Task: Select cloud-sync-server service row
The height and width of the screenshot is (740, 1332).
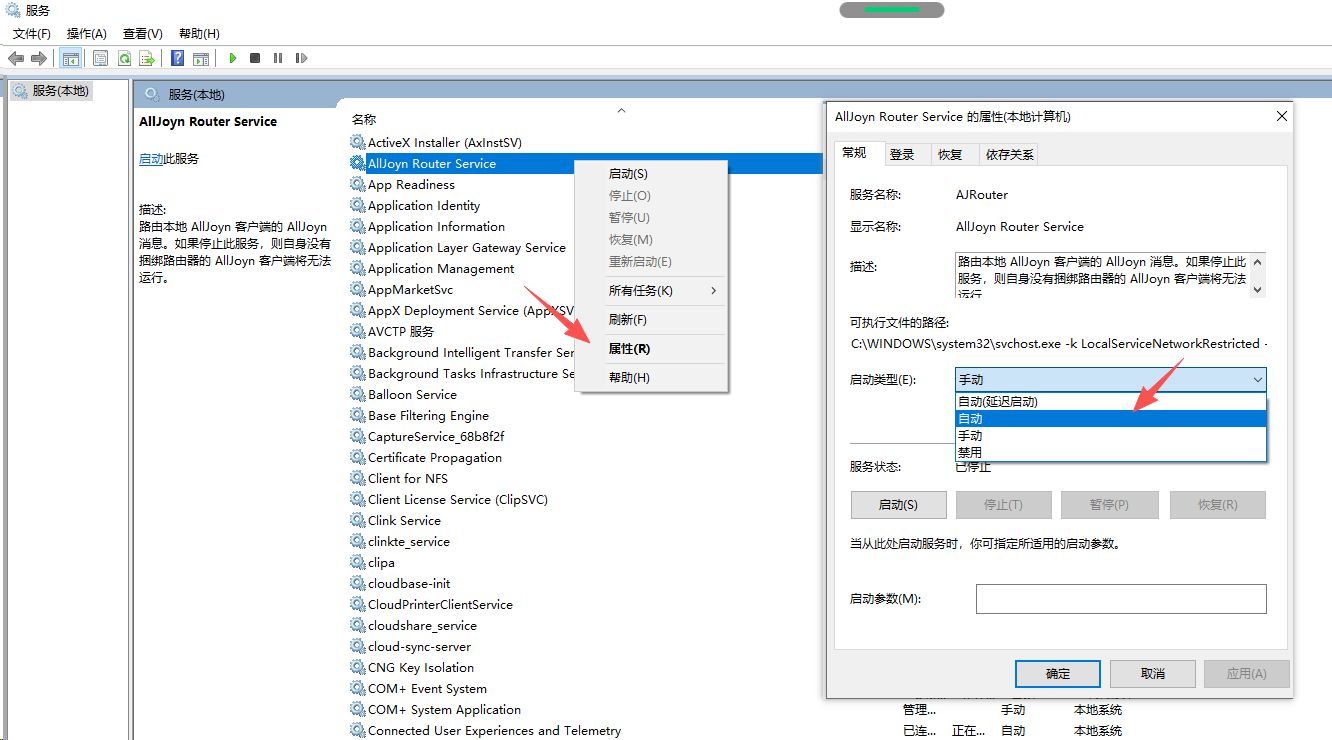Action: 420,646
